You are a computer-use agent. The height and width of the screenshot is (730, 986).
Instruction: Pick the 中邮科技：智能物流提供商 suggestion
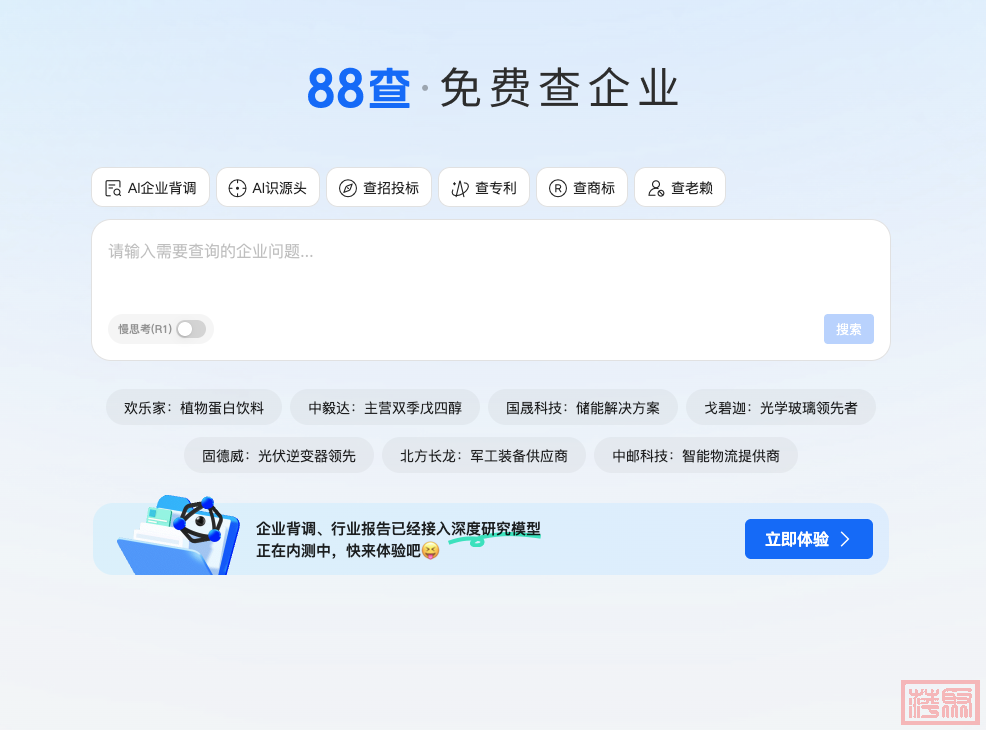696,456
